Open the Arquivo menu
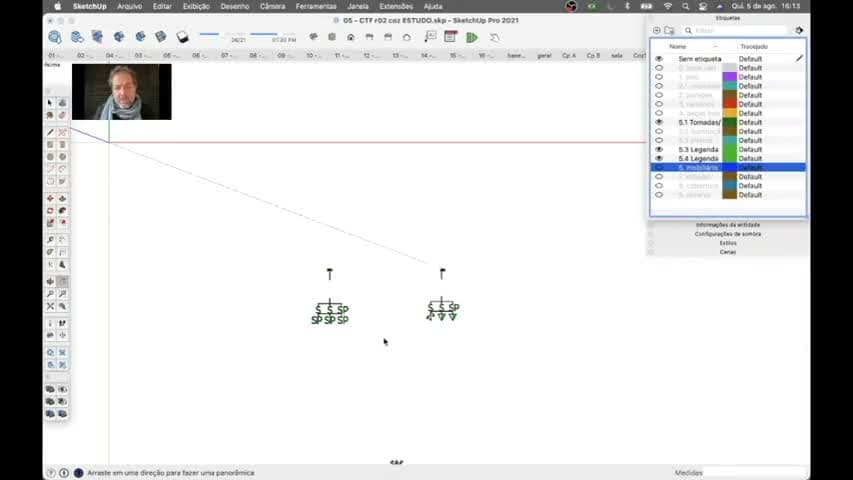The height and width of the screenshot is (480, 853). [129, 7]
